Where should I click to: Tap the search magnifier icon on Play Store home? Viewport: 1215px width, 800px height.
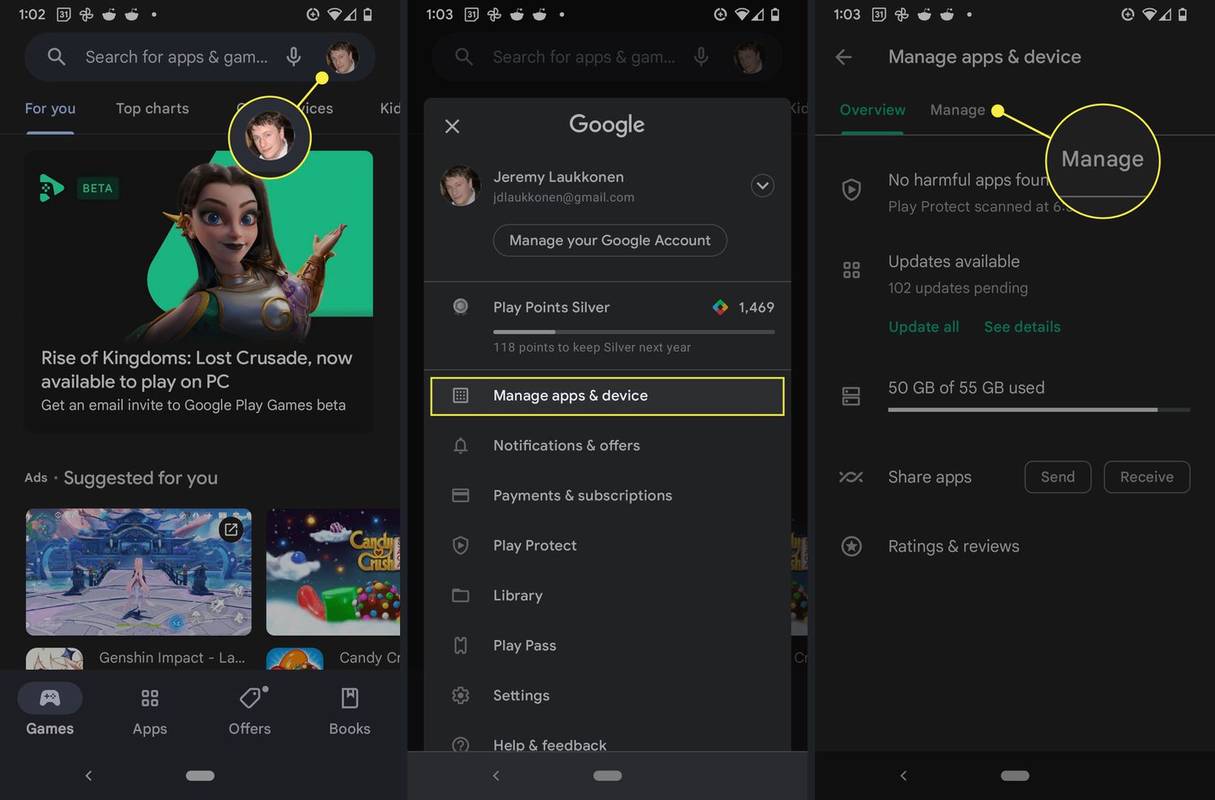pyautogui.click(x=57, y=57)
